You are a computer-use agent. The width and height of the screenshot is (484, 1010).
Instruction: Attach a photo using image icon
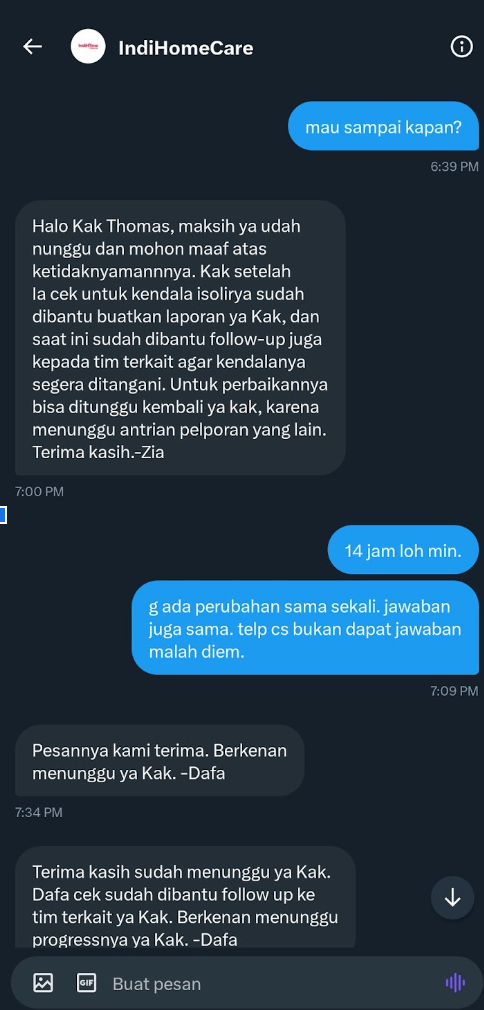(x=43, y=982)
